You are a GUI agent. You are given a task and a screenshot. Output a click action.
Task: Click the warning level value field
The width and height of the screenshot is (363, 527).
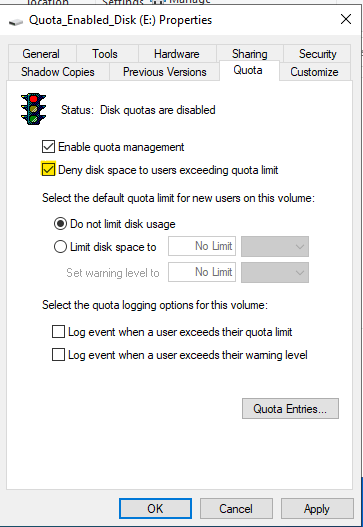point(202,272)
